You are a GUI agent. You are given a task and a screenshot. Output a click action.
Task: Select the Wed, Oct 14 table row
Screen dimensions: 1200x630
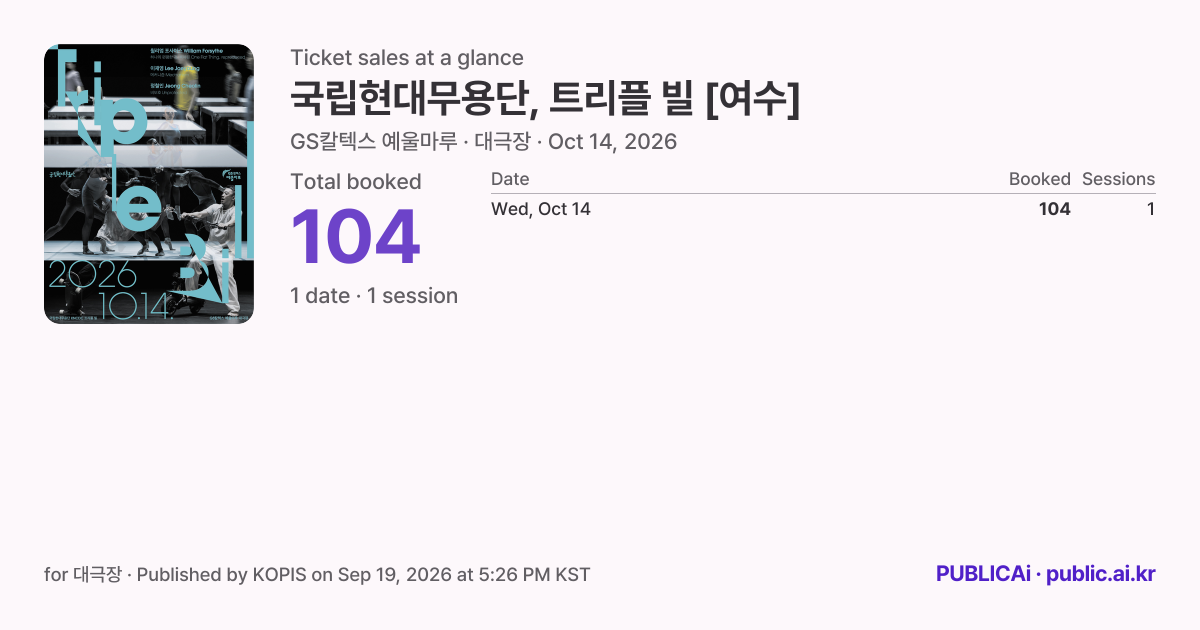[x=823, y=209]
